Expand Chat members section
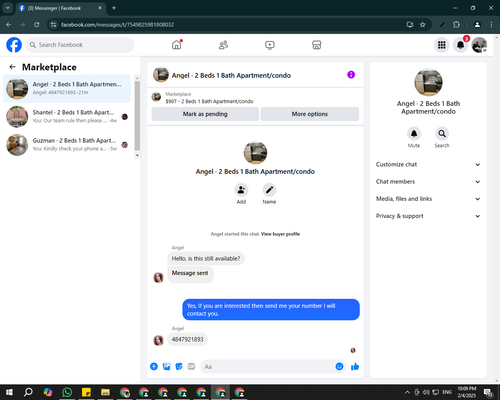Viewport: 500px width, 400px height. pos(428,182)
